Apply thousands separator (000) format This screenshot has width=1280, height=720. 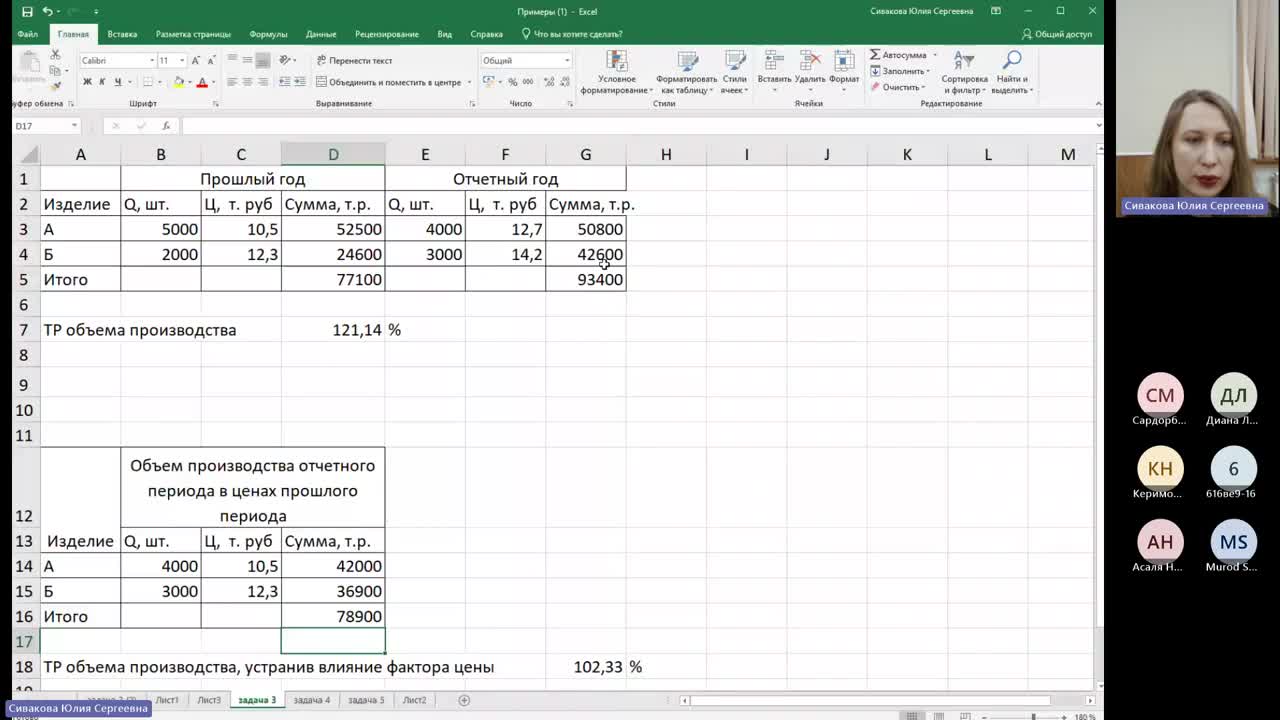pyautogui.click(x=527, y=82)
